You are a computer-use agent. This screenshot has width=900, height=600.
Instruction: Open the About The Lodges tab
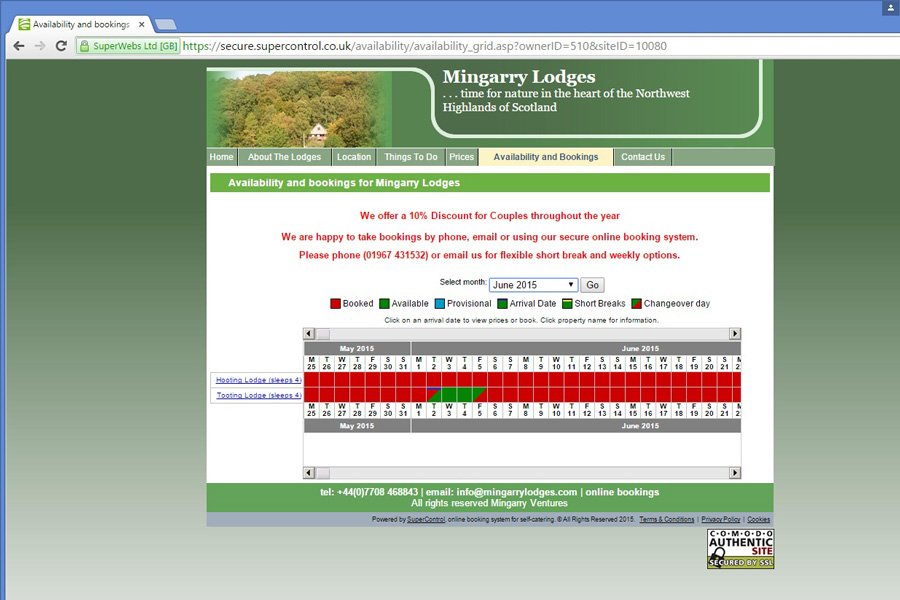tap(284, 157)
